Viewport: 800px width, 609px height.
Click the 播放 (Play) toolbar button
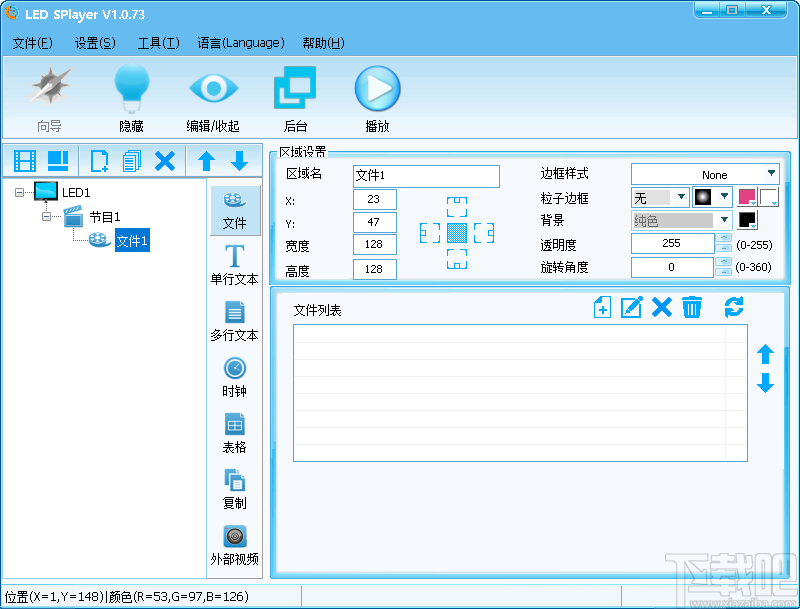click(377, 95)
